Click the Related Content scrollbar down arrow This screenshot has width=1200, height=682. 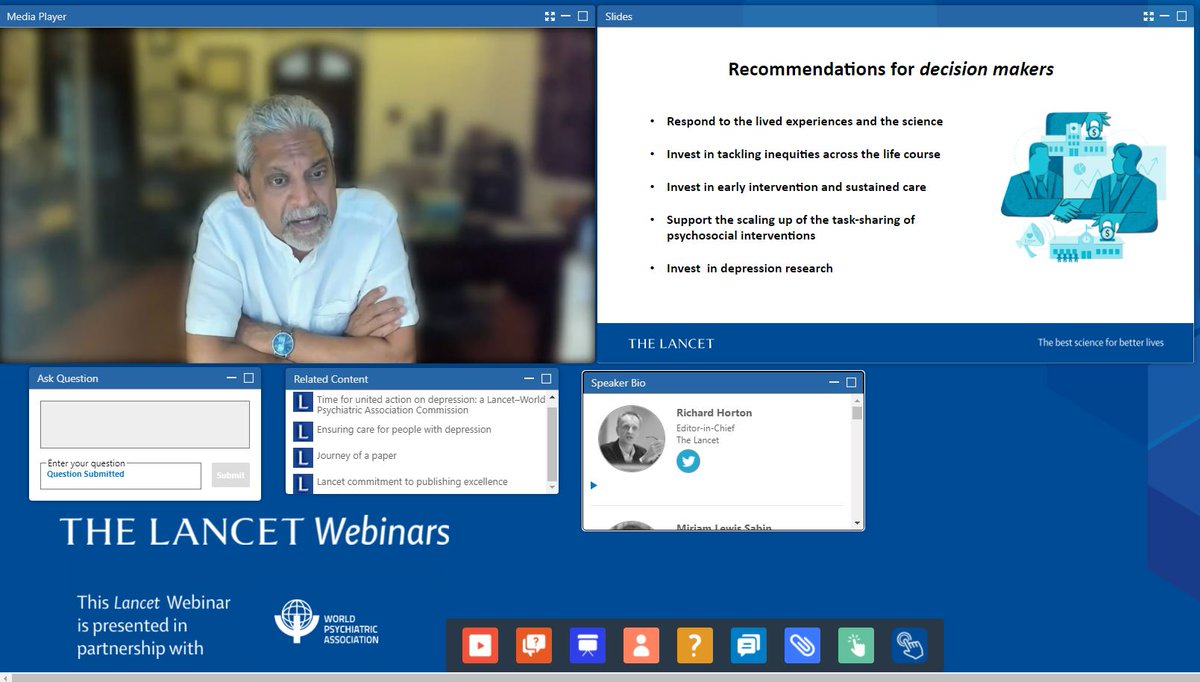coord(552,487)
